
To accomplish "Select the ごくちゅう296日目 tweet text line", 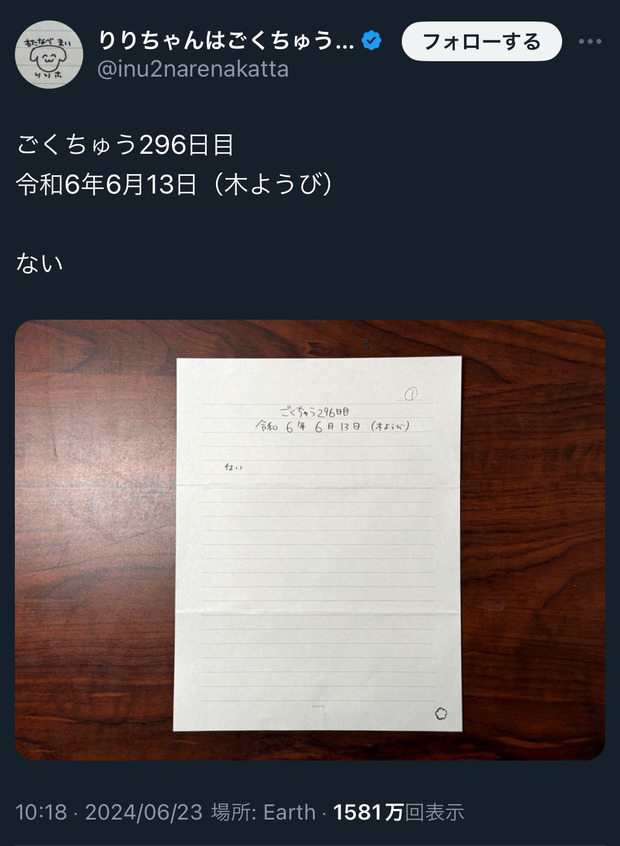I will [125, 145].
